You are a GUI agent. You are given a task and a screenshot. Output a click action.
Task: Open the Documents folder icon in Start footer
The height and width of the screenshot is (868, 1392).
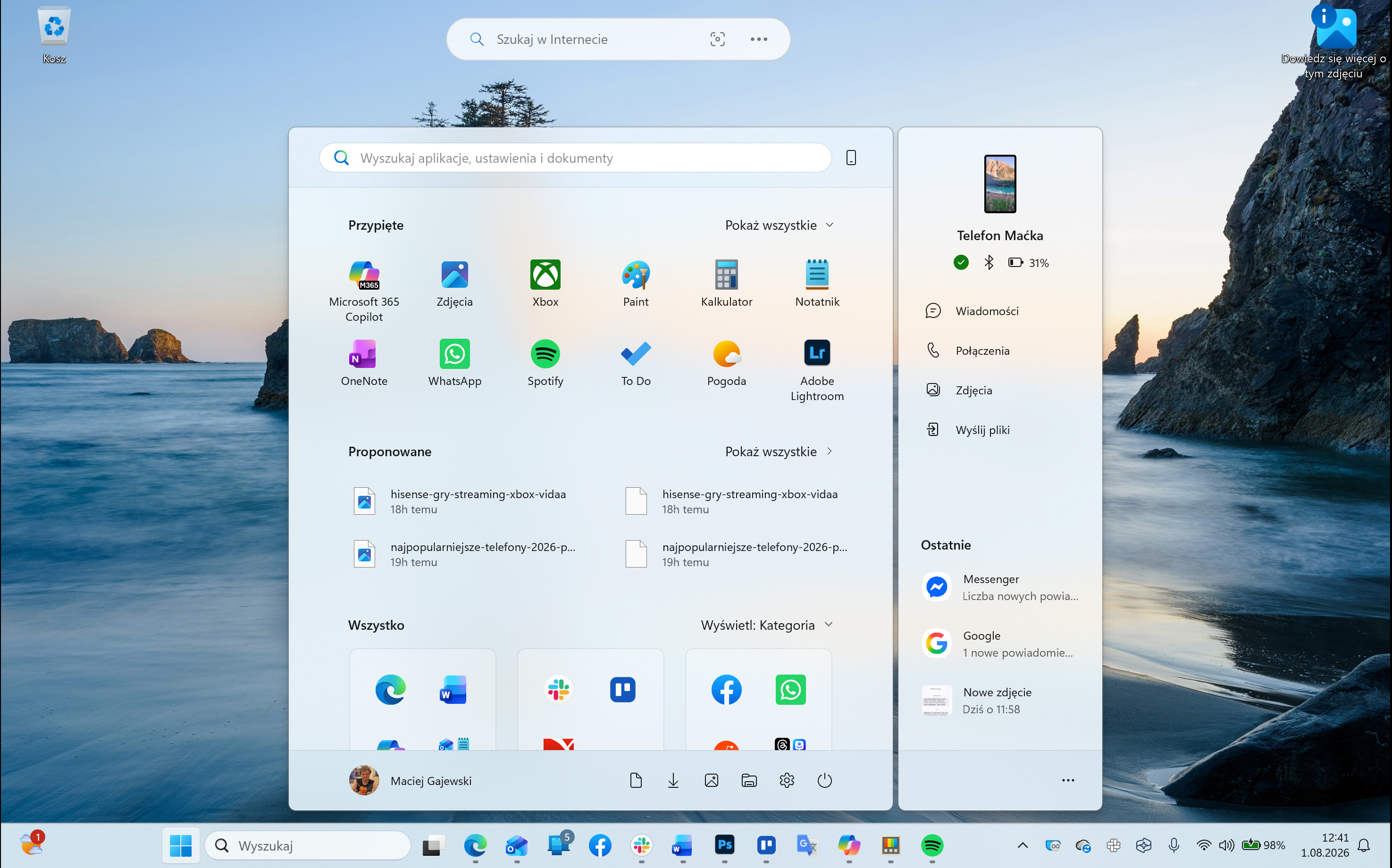(636, 780)
